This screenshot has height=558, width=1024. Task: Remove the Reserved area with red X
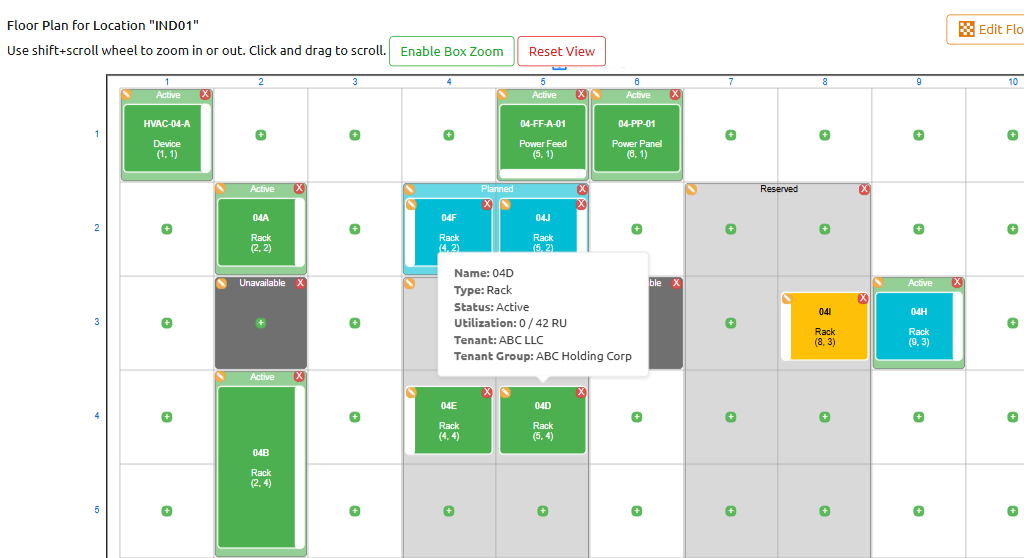click(x=864, y=189)
